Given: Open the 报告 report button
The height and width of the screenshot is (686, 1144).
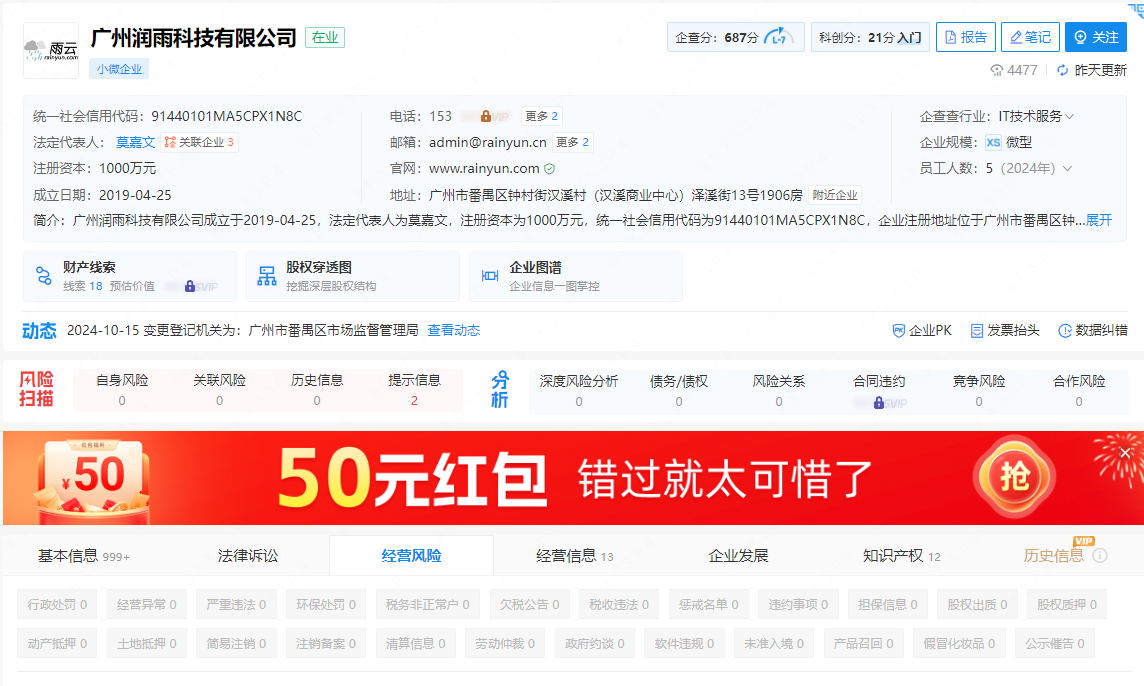Looking at the screenshot, I should coord(965,37).
